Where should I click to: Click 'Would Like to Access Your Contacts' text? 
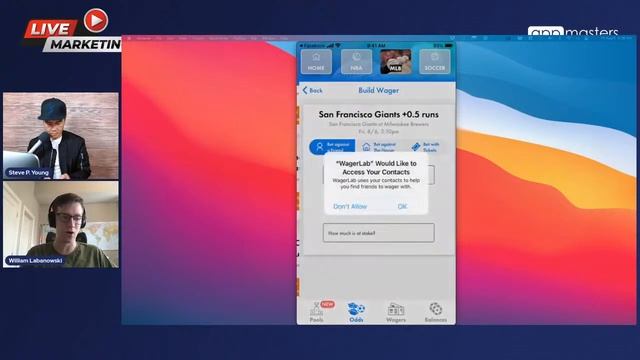(x=376, y=168)
